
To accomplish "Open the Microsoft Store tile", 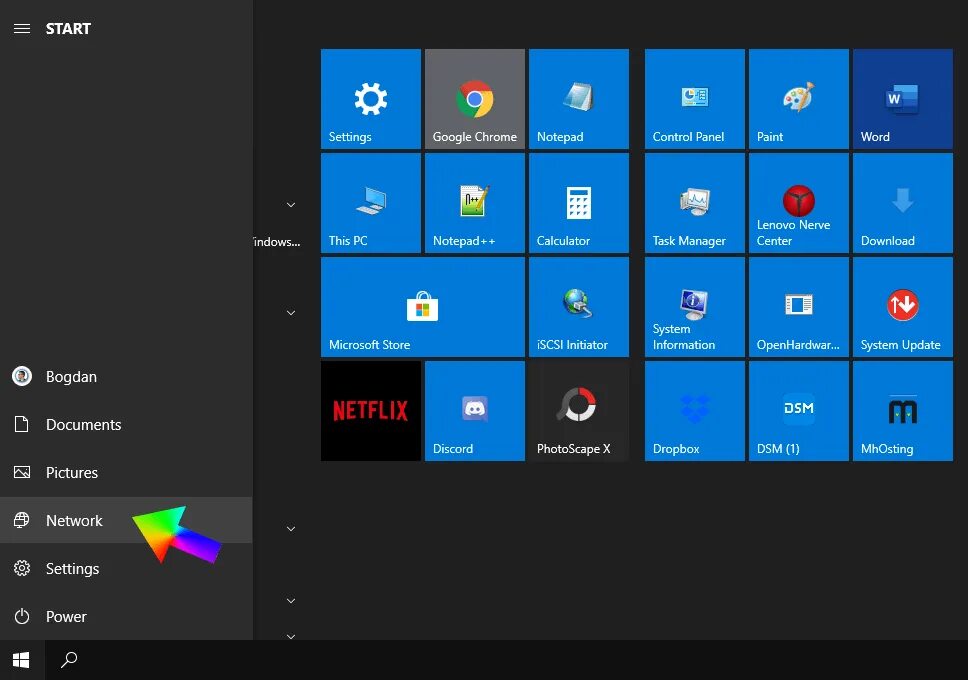I will 423,307.
